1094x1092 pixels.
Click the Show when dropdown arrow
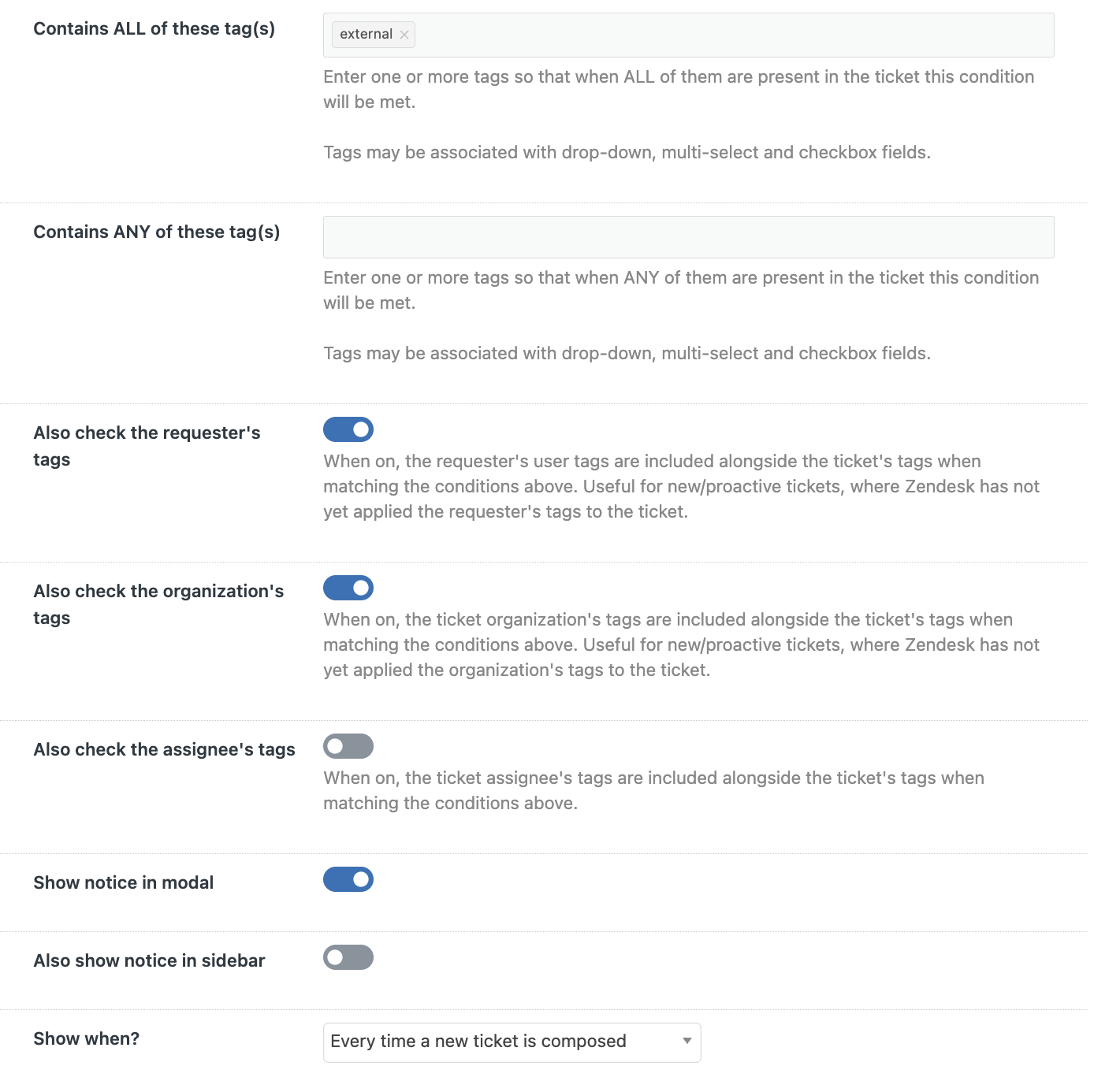(x=687, y=1042)
